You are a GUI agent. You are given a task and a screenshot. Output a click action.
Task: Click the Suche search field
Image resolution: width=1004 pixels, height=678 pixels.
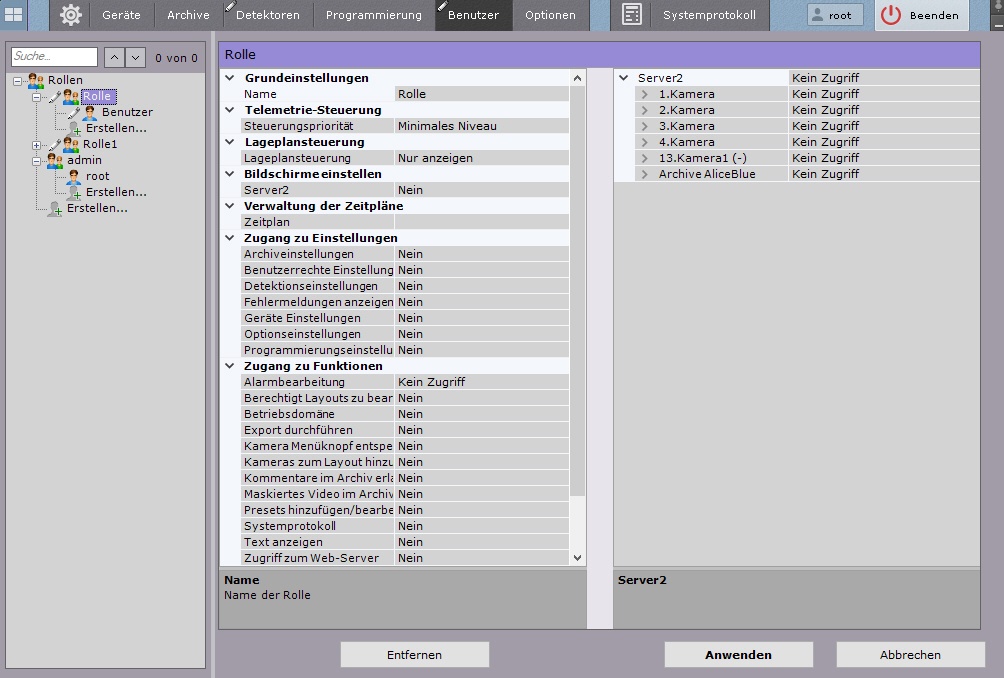coord(54,58)
